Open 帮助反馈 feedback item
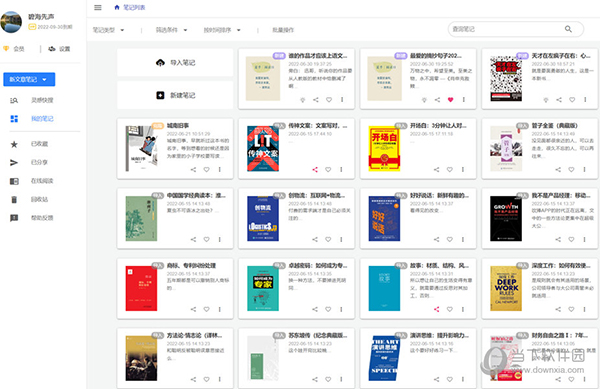600x389 pixels. (31, 218)
